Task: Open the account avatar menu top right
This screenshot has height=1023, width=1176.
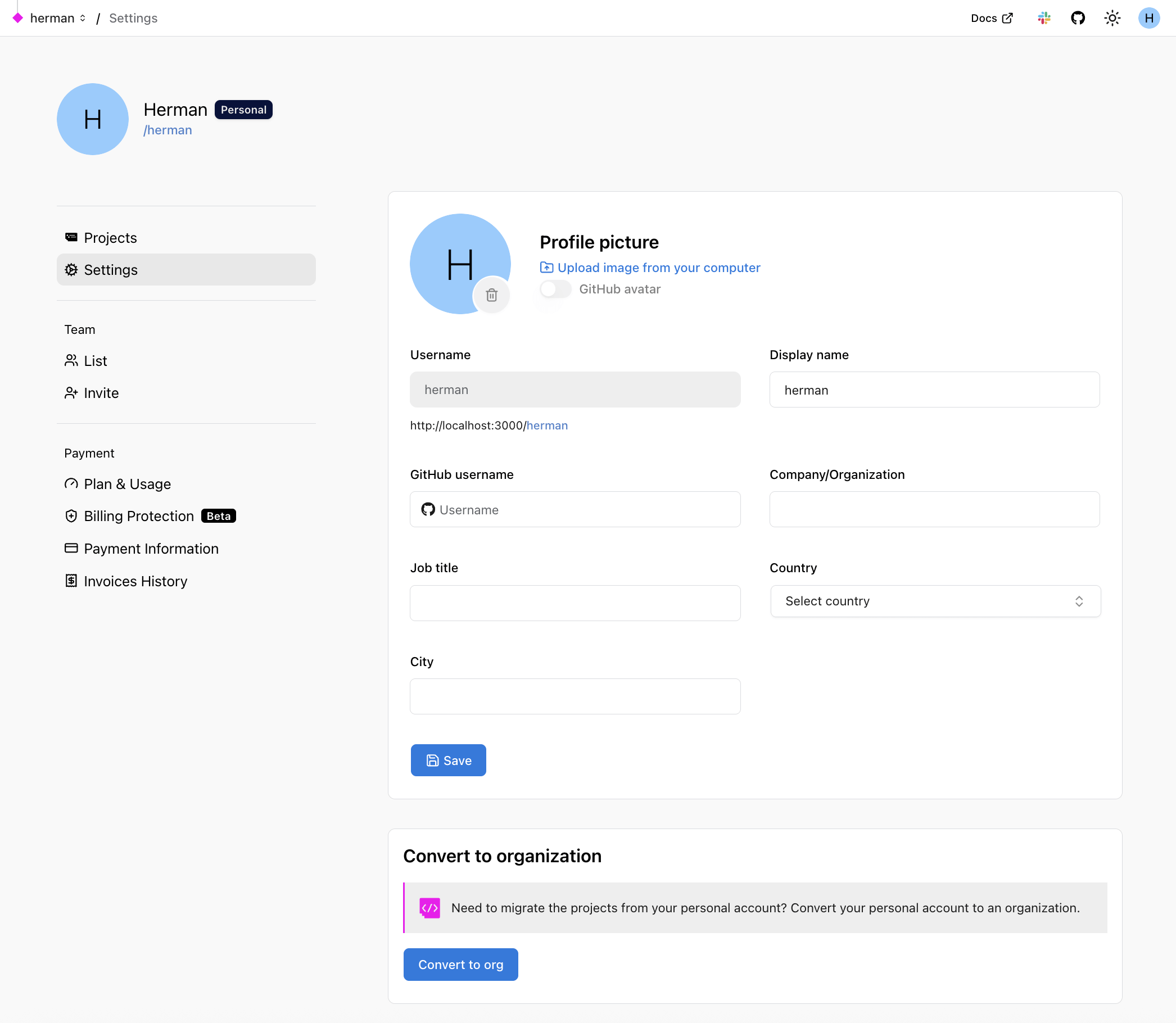Action: tap(1149, 17)
